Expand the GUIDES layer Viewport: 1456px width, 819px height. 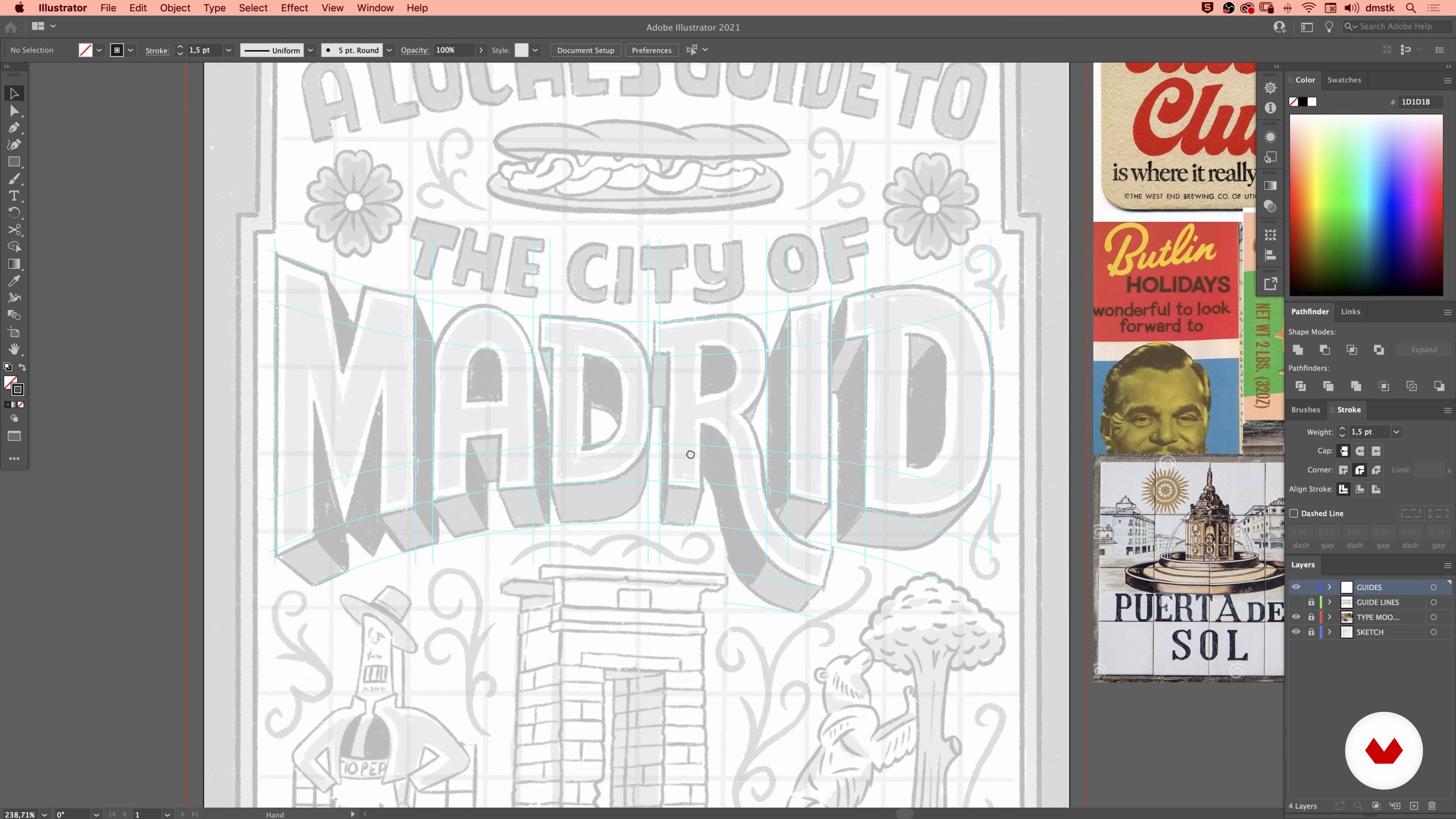point(1329,587)
